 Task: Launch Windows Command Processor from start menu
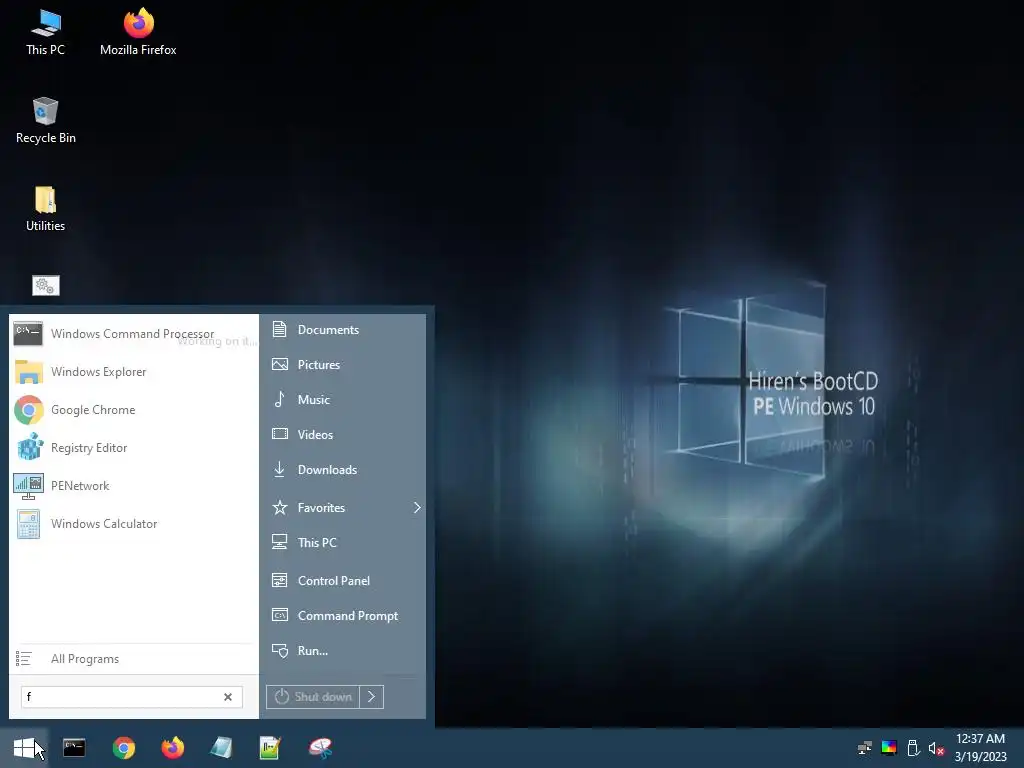pos(134,334)
